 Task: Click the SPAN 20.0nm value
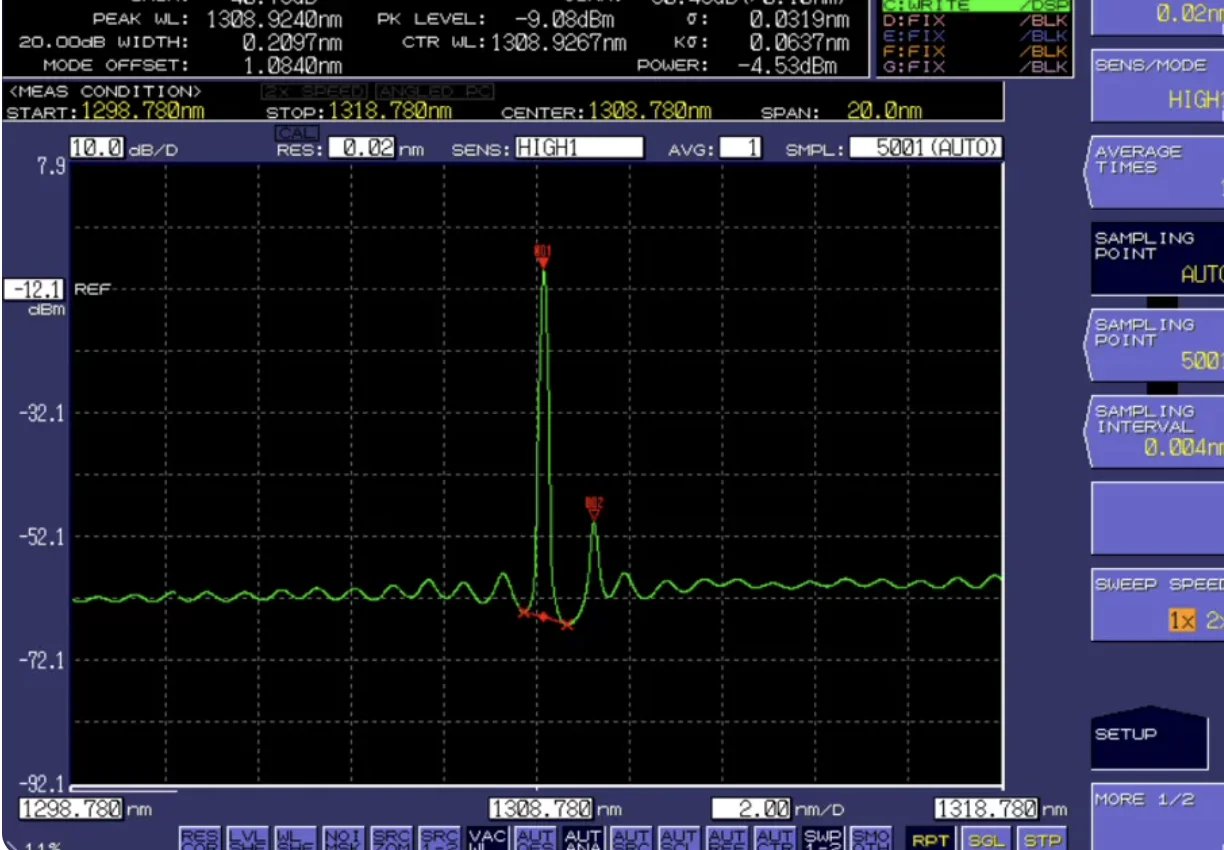[884, 111]
